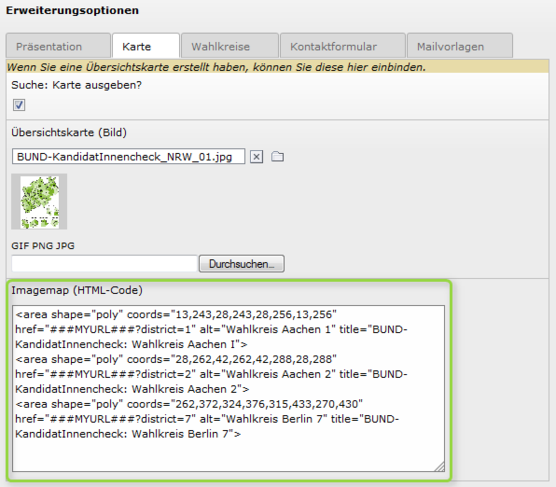Focus the empty file upload path field
This screenshot has width=556, height=487.
pos(105,264)
